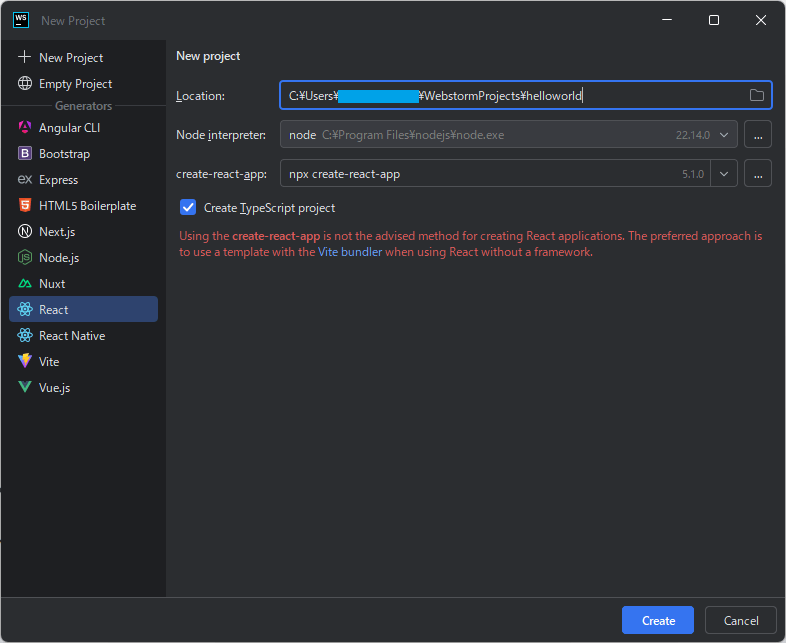This screenshot has height=643, width=786.
Task: Click the Nuxt logo icon
Action: (x=25, y=284)
